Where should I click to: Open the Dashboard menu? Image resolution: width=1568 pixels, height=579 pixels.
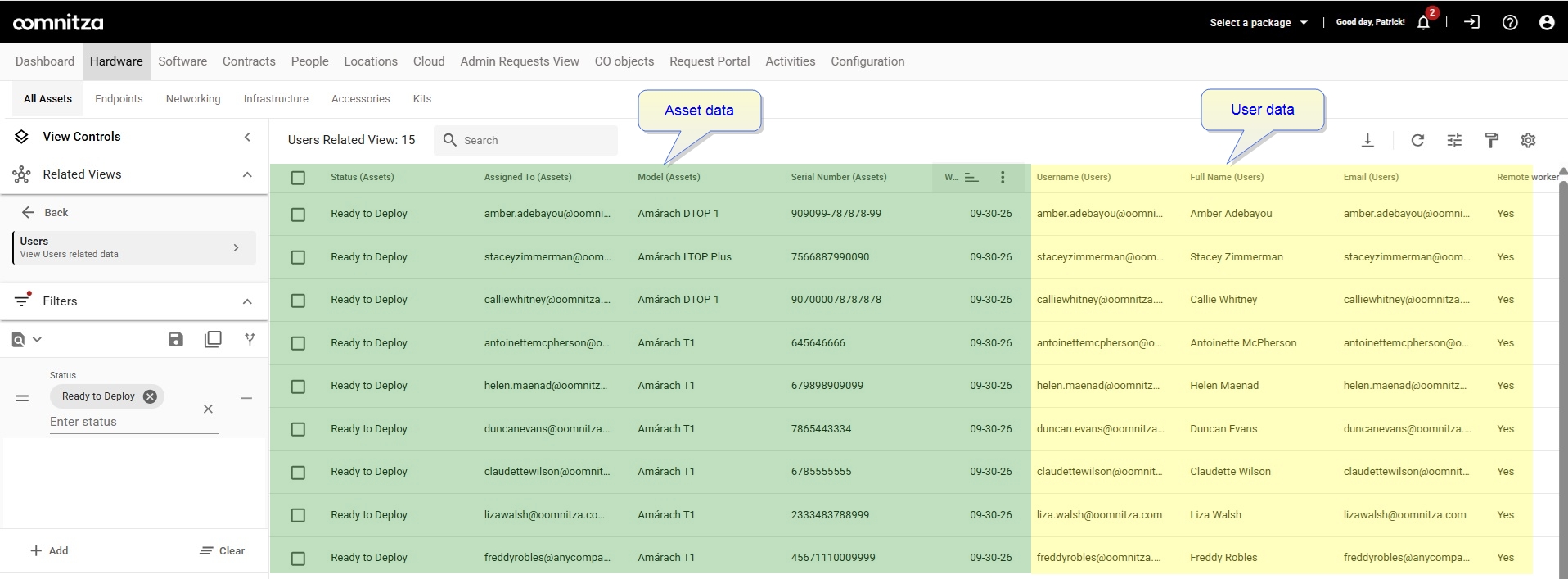(45, 61)
